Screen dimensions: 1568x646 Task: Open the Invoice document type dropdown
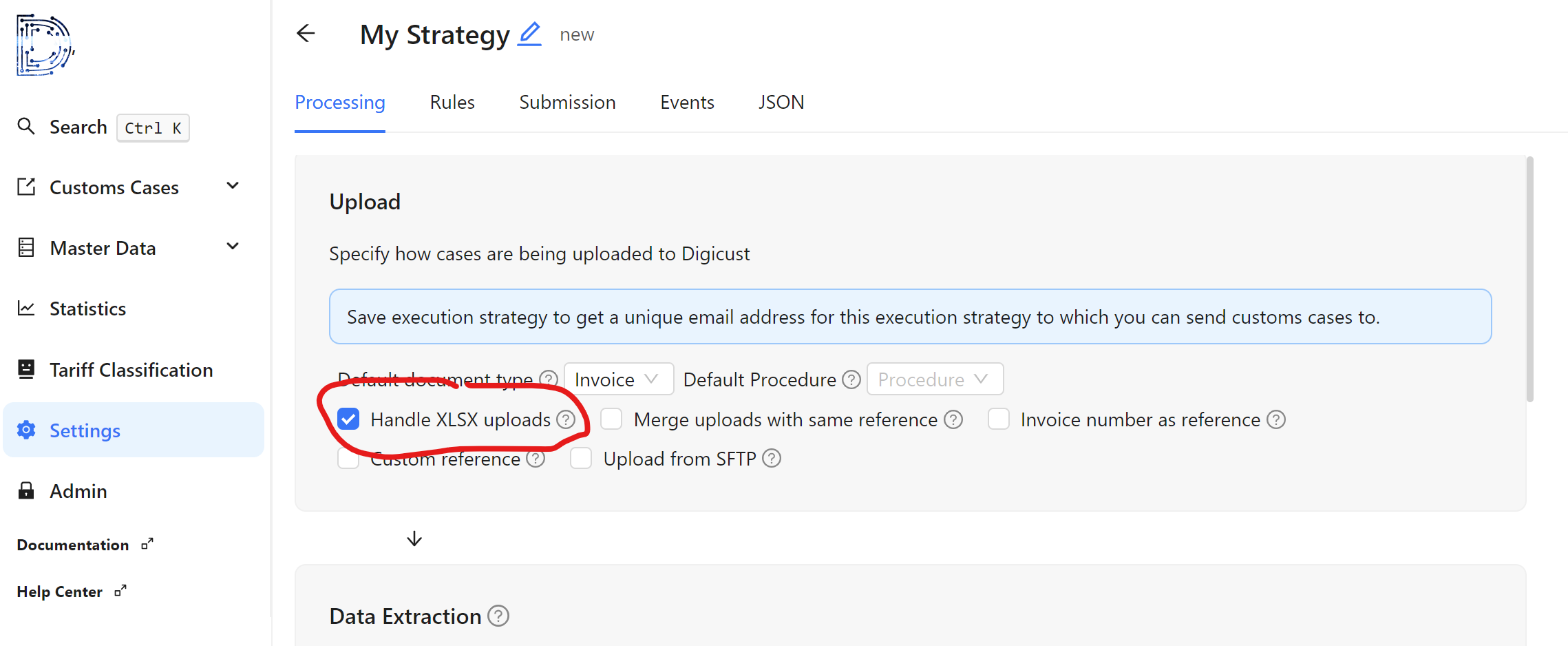[618, 379]
